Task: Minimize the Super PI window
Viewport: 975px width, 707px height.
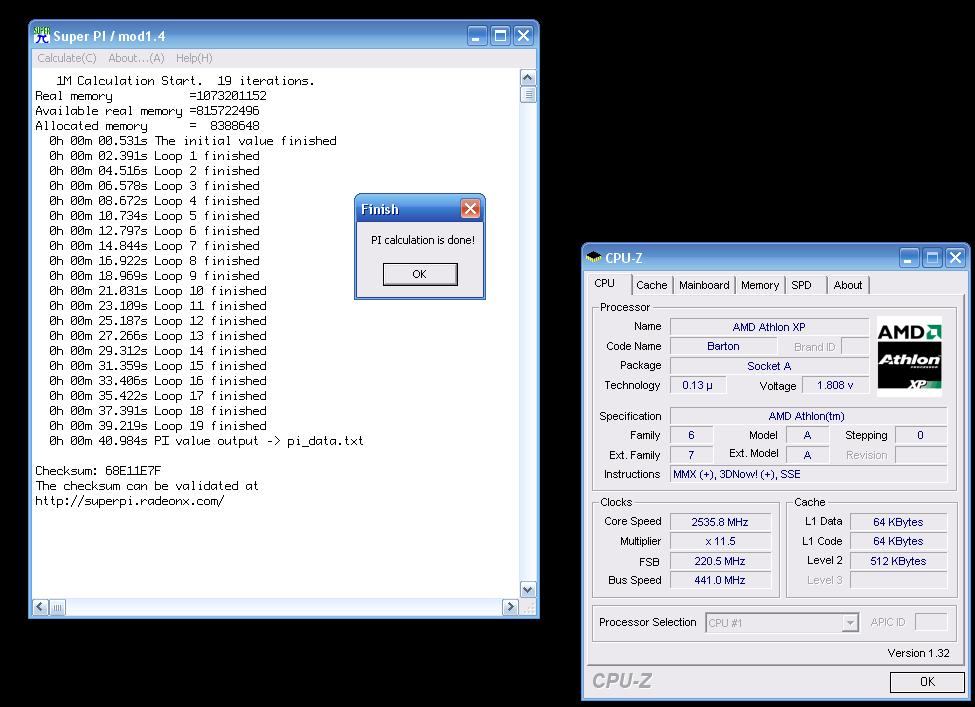Action: pyautogui.click(x=477, y=35)
